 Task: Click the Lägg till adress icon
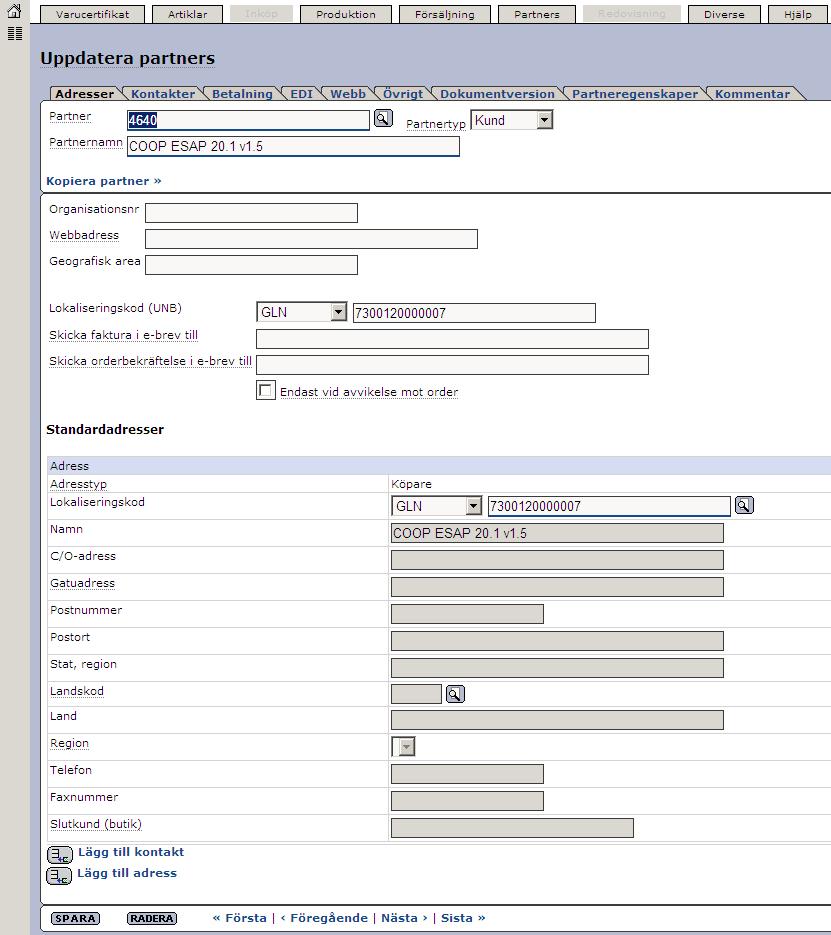click(x=59, y=876)
